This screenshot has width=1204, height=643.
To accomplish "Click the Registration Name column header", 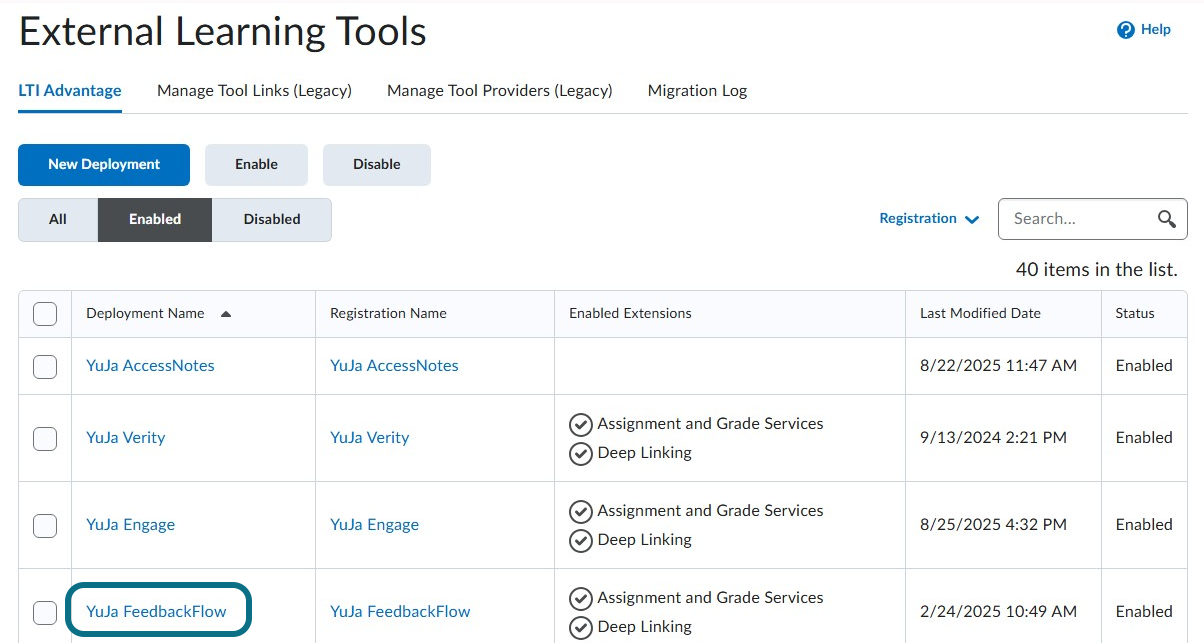I will tap(388, 314).
